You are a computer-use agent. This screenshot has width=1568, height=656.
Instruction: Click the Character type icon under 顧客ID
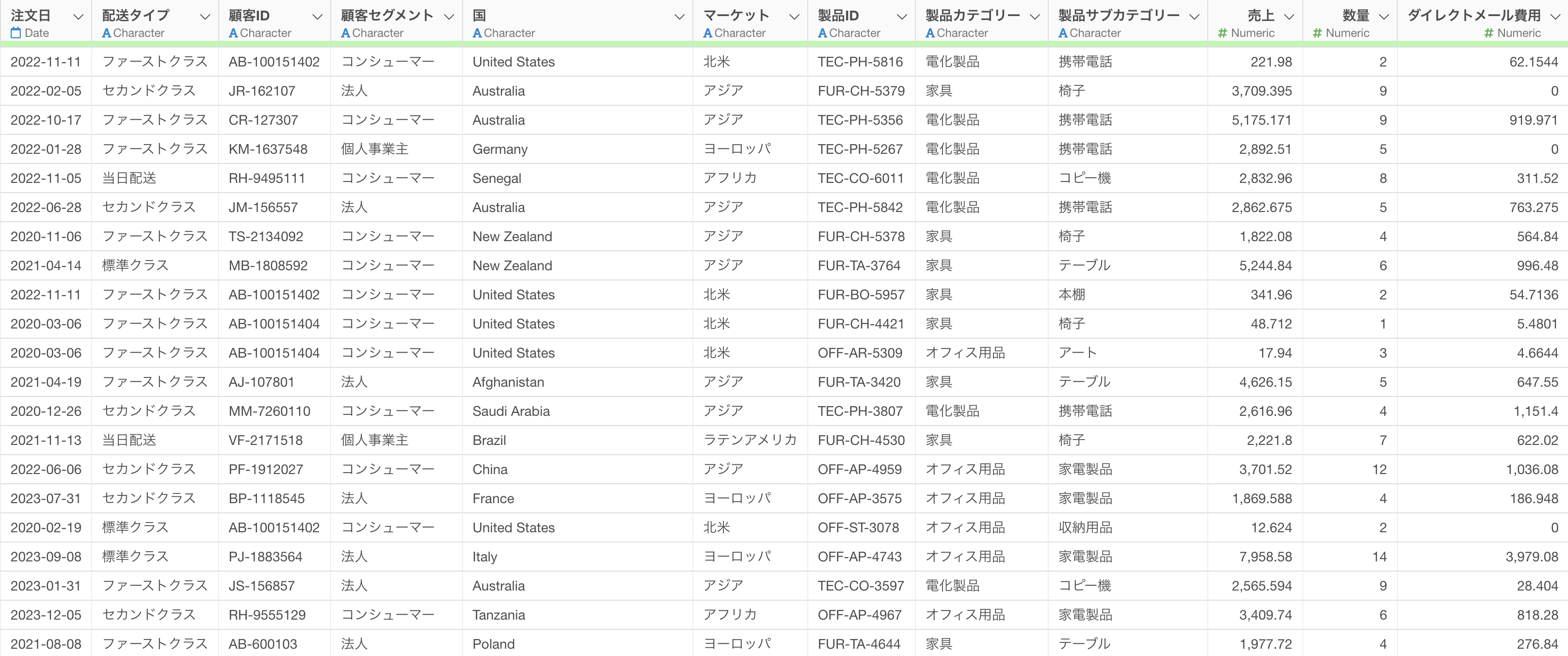[x=233, y=33]
